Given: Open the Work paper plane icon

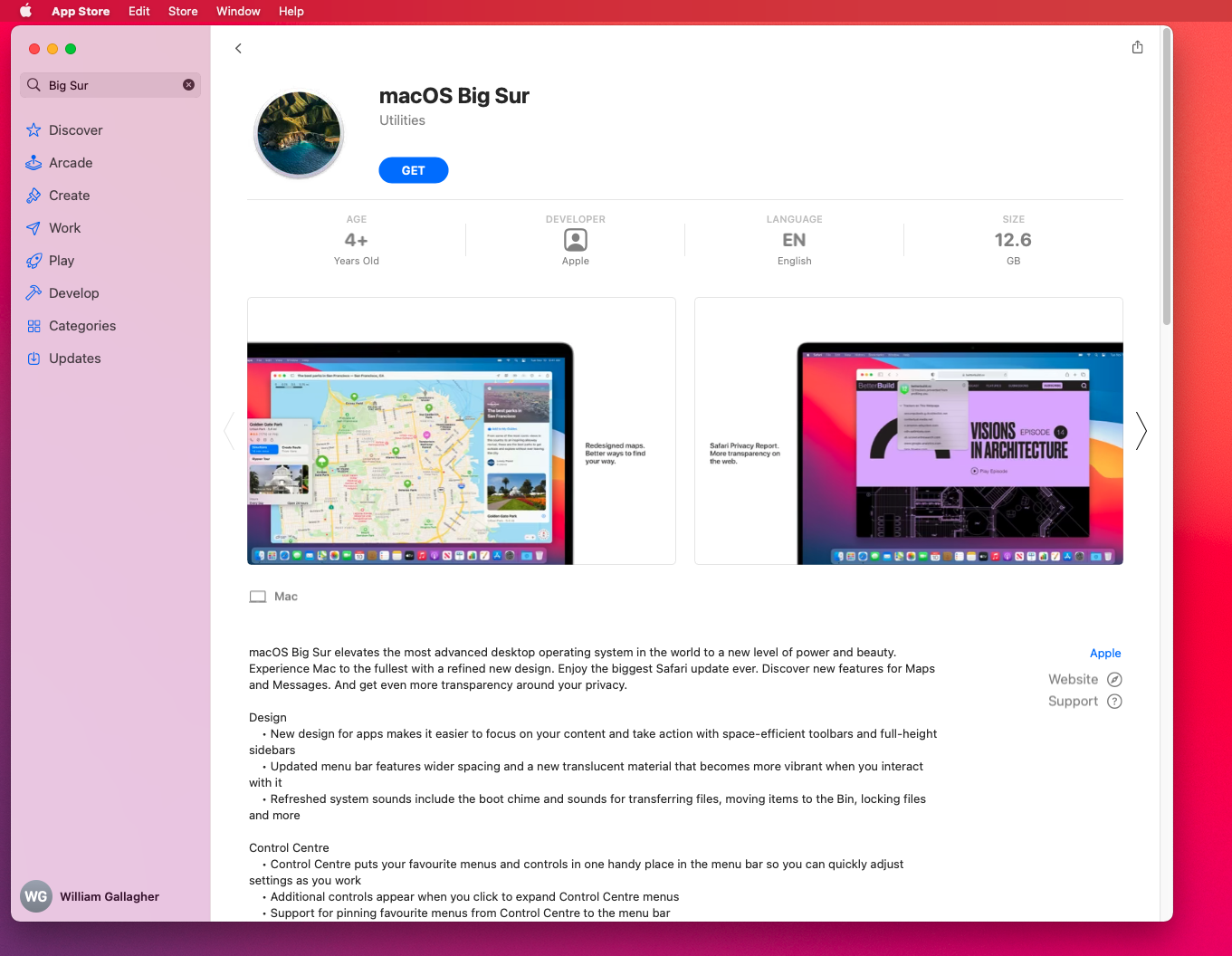Looking at the screenshot, I should pos(33,228).
